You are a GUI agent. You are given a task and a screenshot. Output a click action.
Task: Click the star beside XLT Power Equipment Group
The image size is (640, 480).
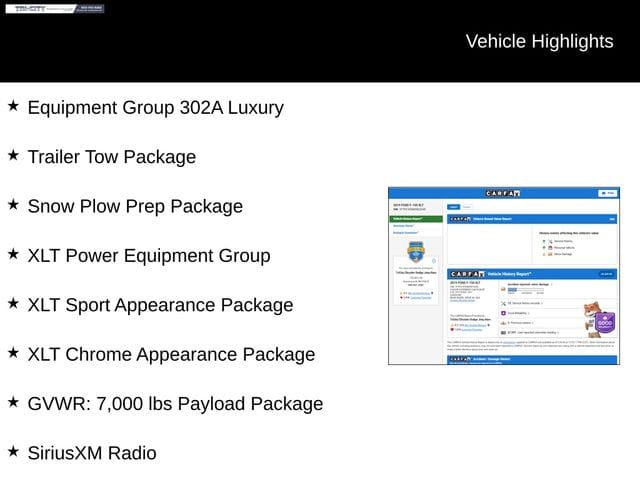pyautogui.click(x=13, y=254)
